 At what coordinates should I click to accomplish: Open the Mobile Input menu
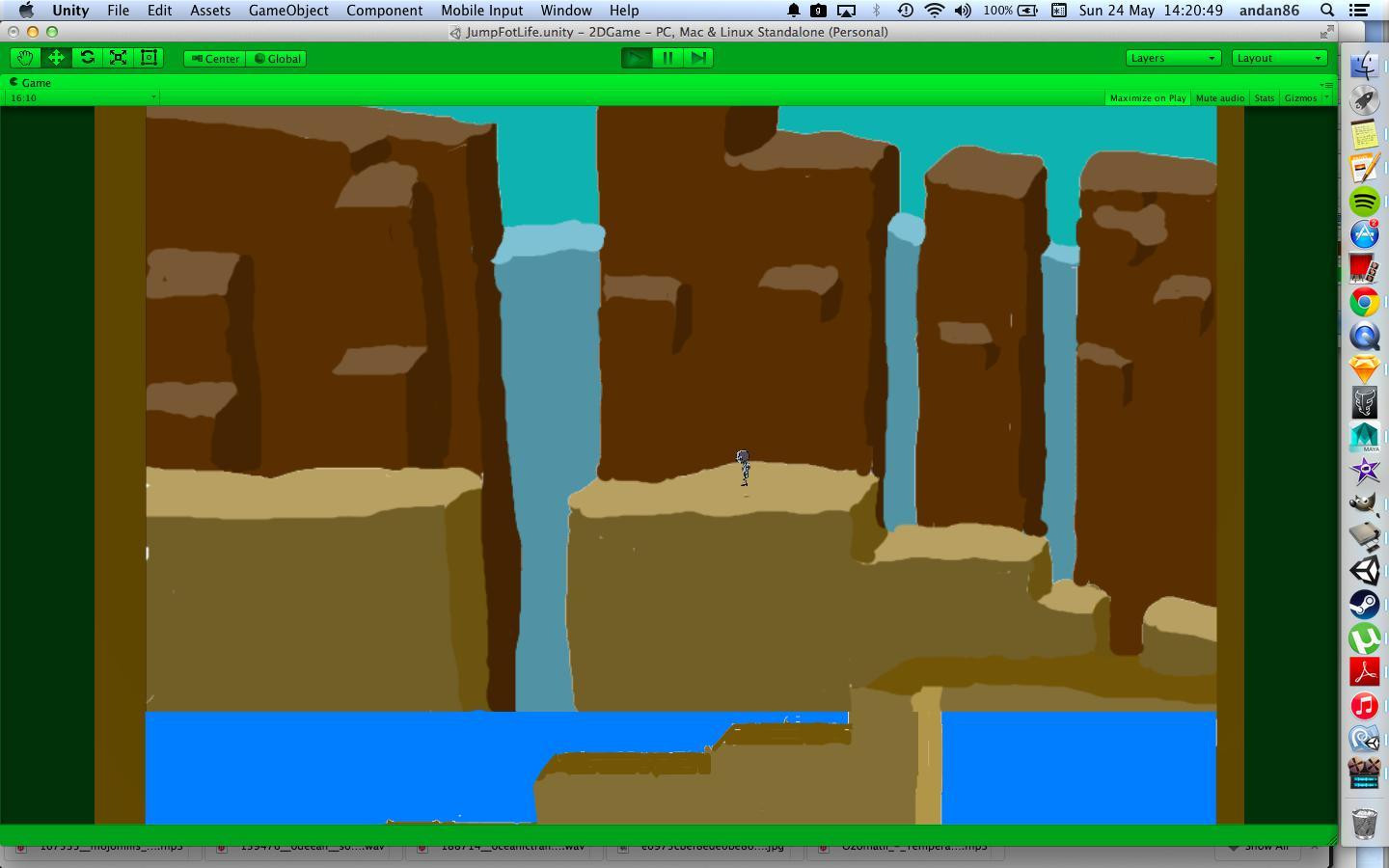[x=482, y=11]
